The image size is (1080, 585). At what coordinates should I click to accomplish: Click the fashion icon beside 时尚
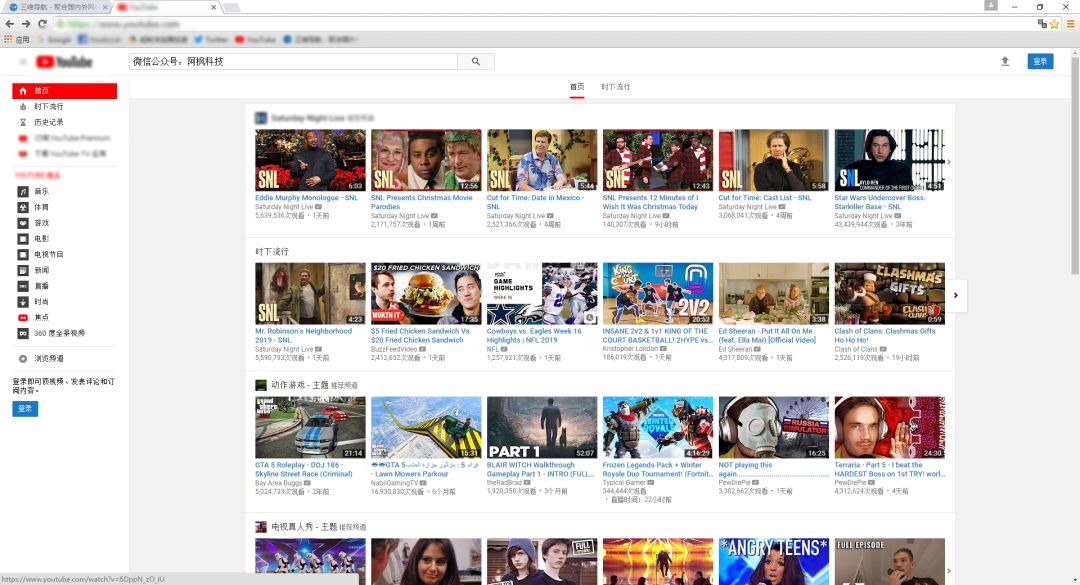[x=23, y=302]
